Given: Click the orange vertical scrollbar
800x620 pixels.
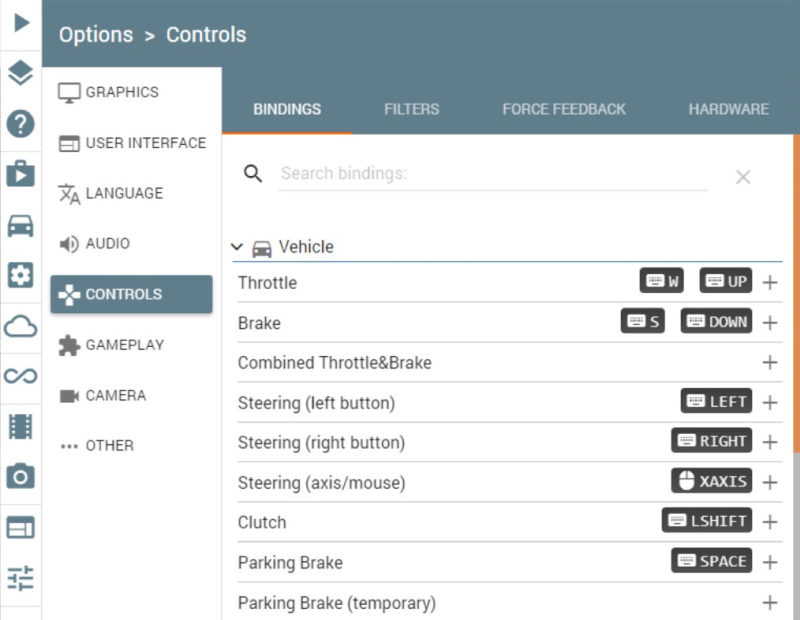Looking at the screenshot, I should [796, 290].
